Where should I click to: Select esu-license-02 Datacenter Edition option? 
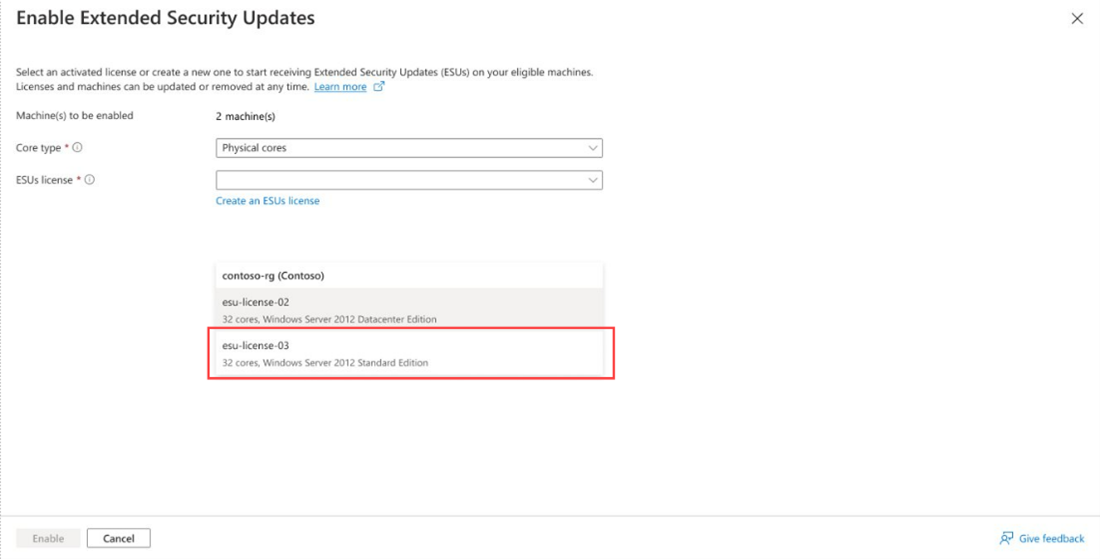click(x=409, y=310)
